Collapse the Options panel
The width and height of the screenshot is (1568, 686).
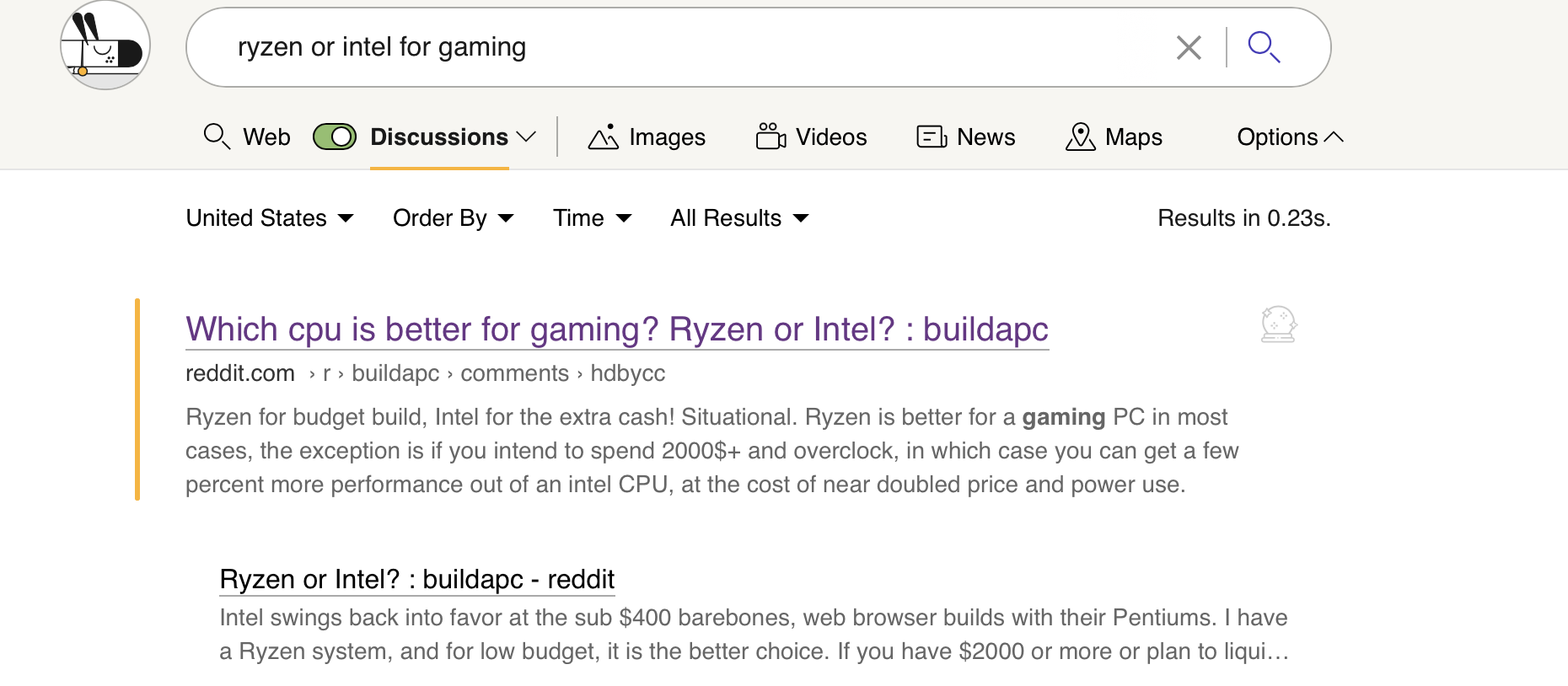tap(1289, 137)
